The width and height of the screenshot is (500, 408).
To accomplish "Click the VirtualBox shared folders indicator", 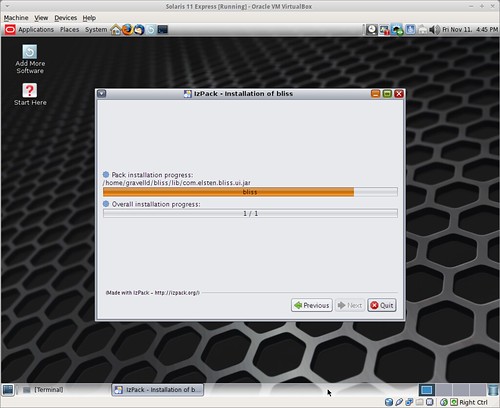I will pos(420,402).
